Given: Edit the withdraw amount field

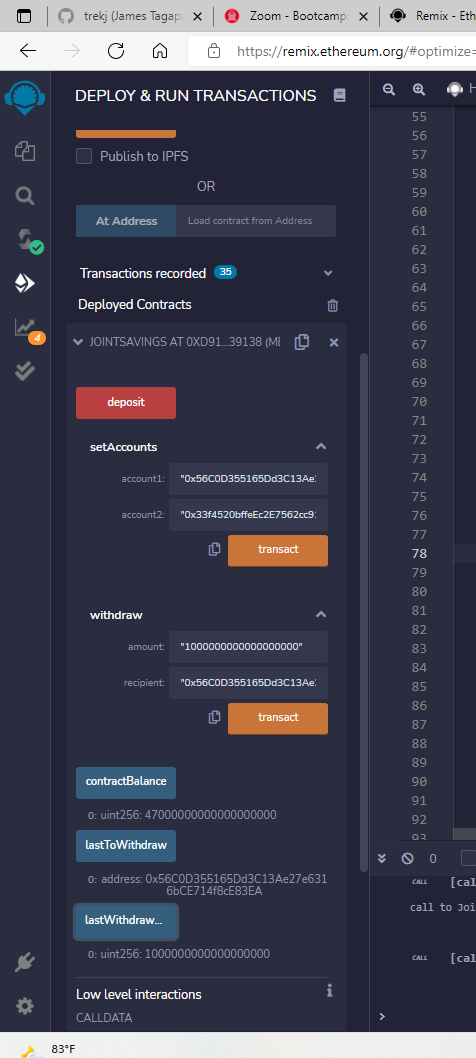Looking at the screenshot, I should point(248,647).
